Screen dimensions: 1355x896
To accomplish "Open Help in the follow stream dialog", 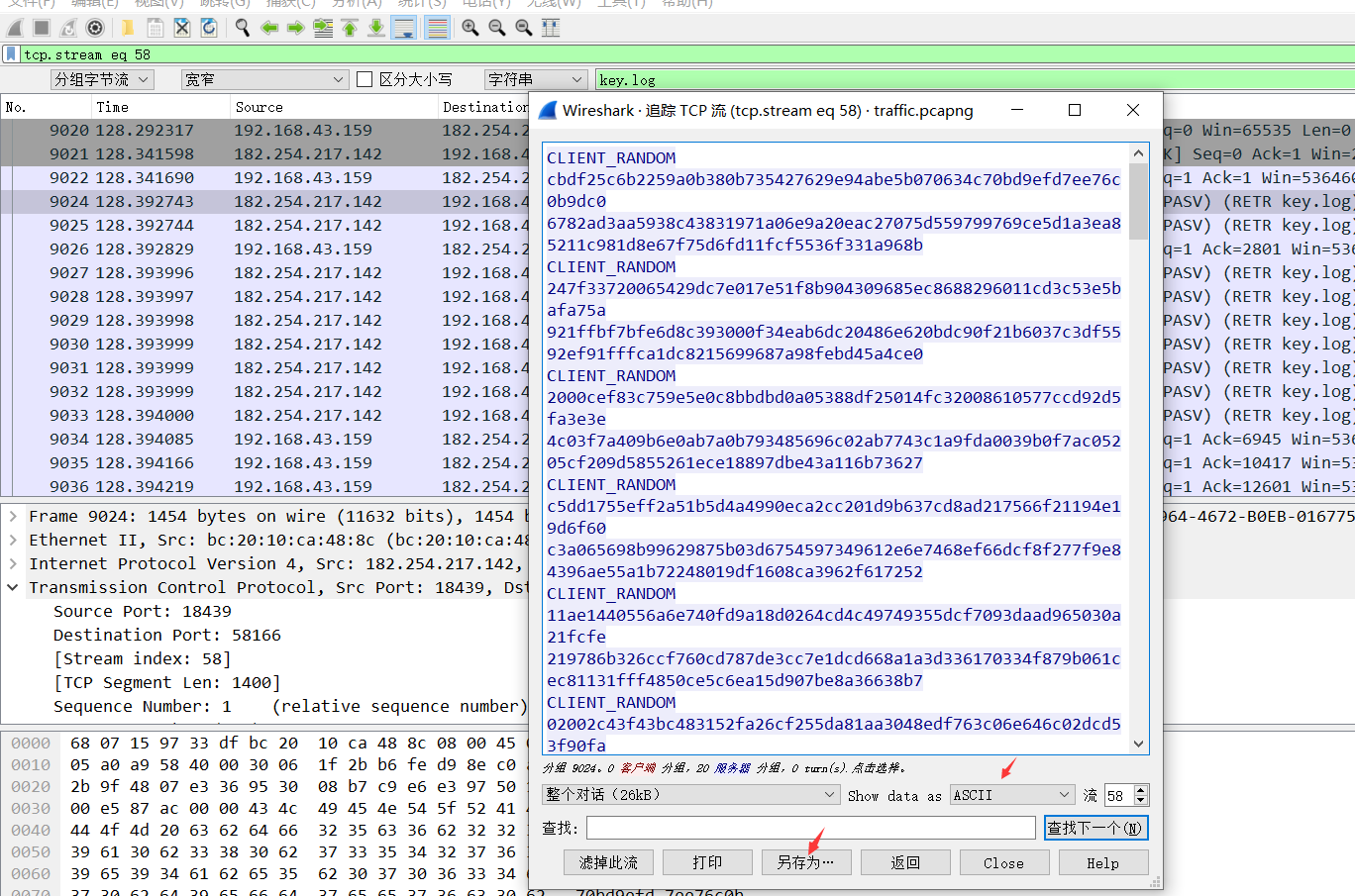I will click(1103, 862).
